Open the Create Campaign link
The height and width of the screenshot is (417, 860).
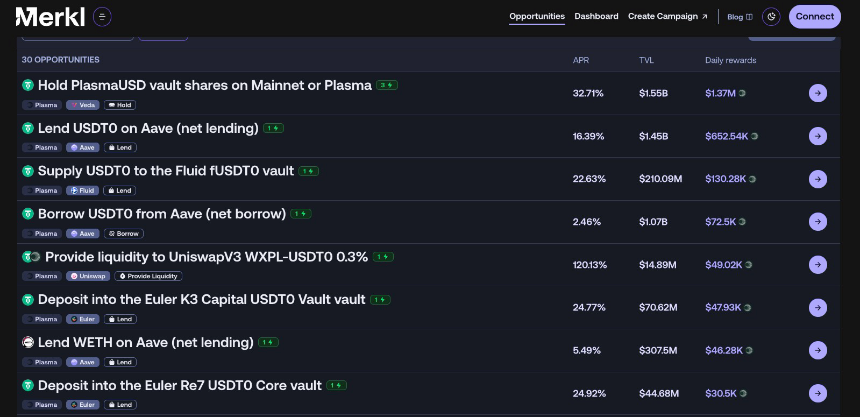point(667,16)
